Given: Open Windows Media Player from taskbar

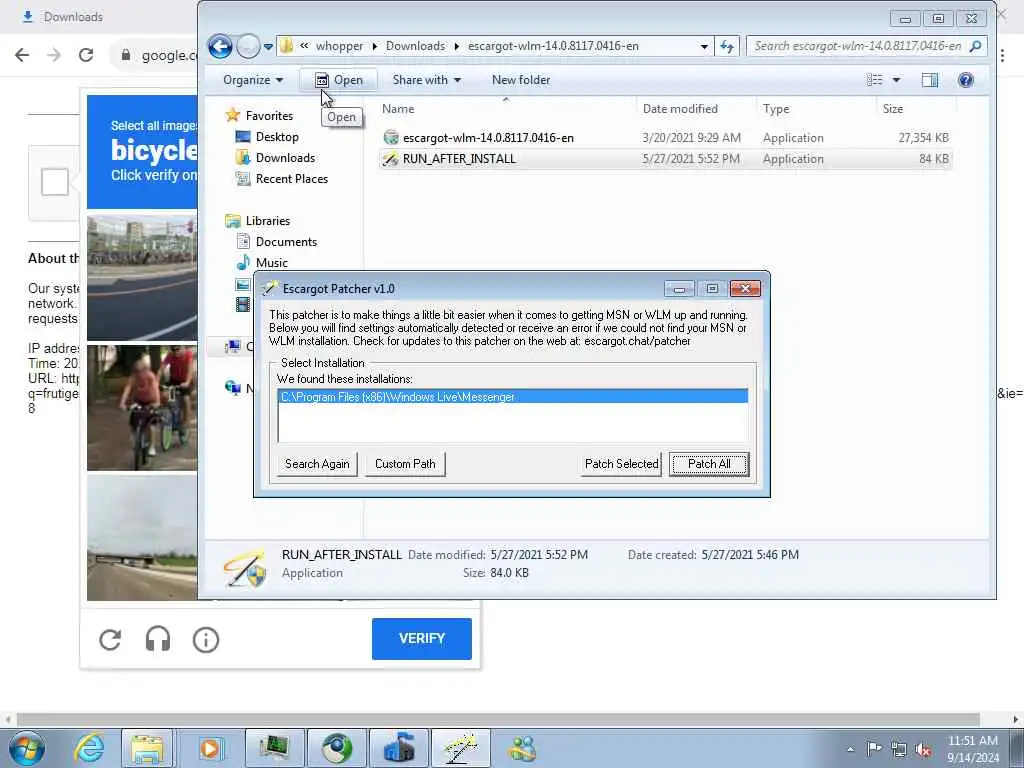Looking at the screenshot, I should (210, 748).
